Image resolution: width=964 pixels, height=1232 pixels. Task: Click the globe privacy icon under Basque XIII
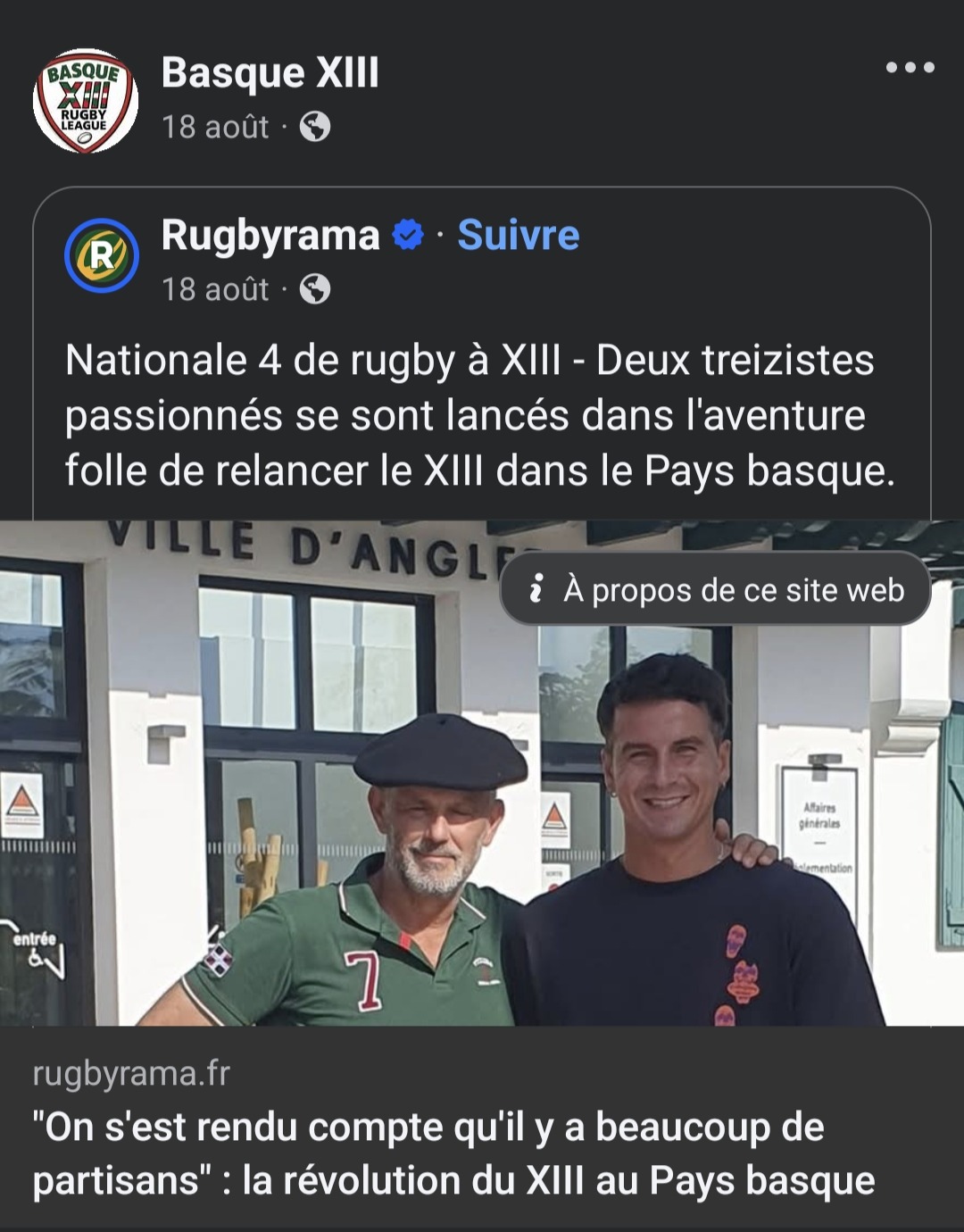pyautogui.click(x=315, y=127)
